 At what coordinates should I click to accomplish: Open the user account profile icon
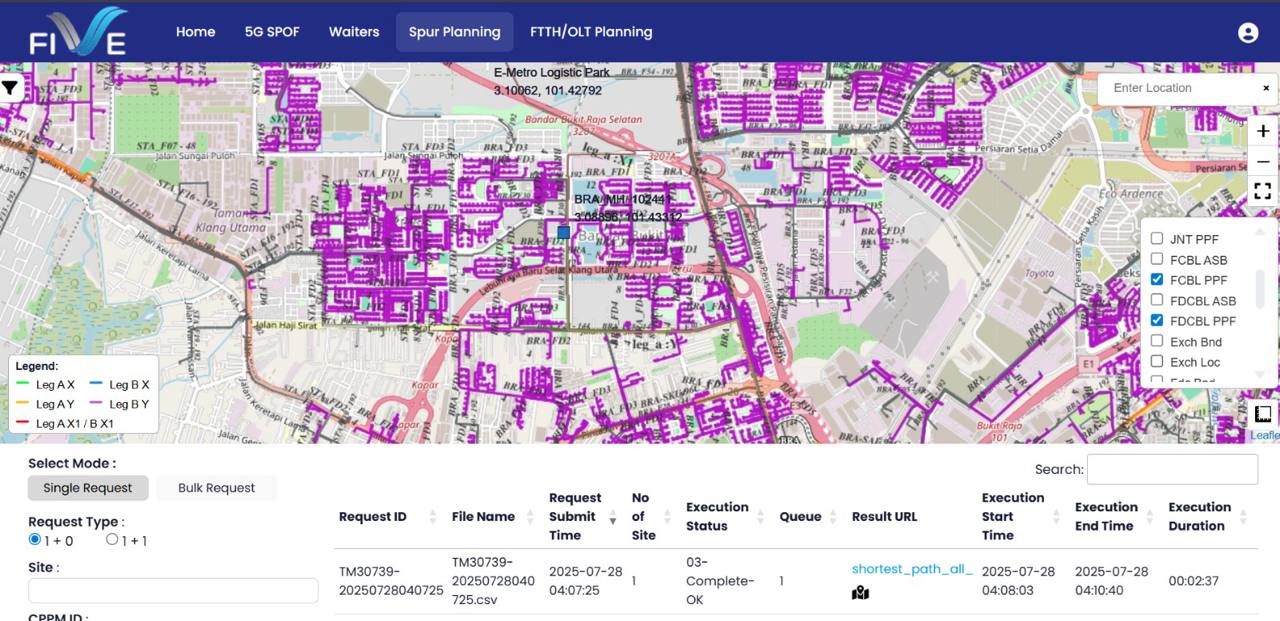click(x=1247, y=32)
